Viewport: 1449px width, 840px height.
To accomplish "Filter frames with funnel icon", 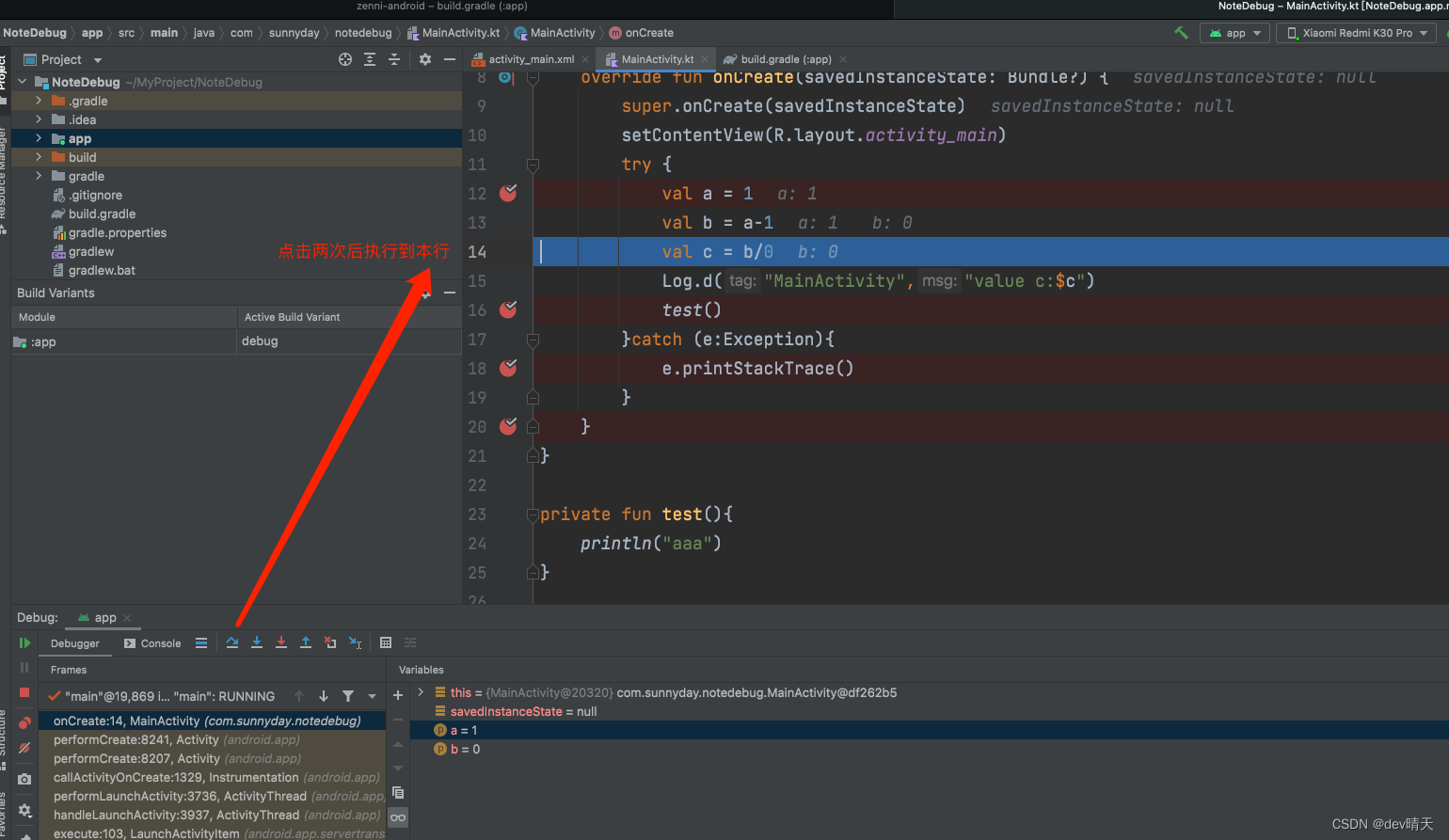I will (x=348, y=696).
